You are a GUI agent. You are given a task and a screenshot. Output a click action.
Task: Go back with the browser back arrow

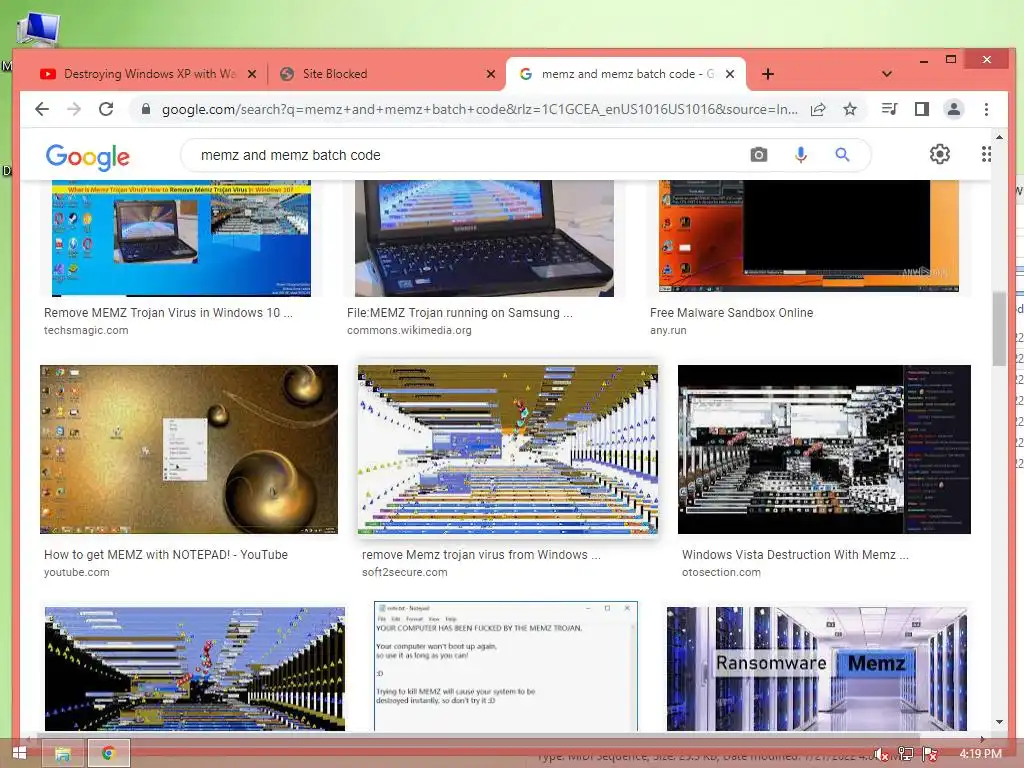point(42,109)
